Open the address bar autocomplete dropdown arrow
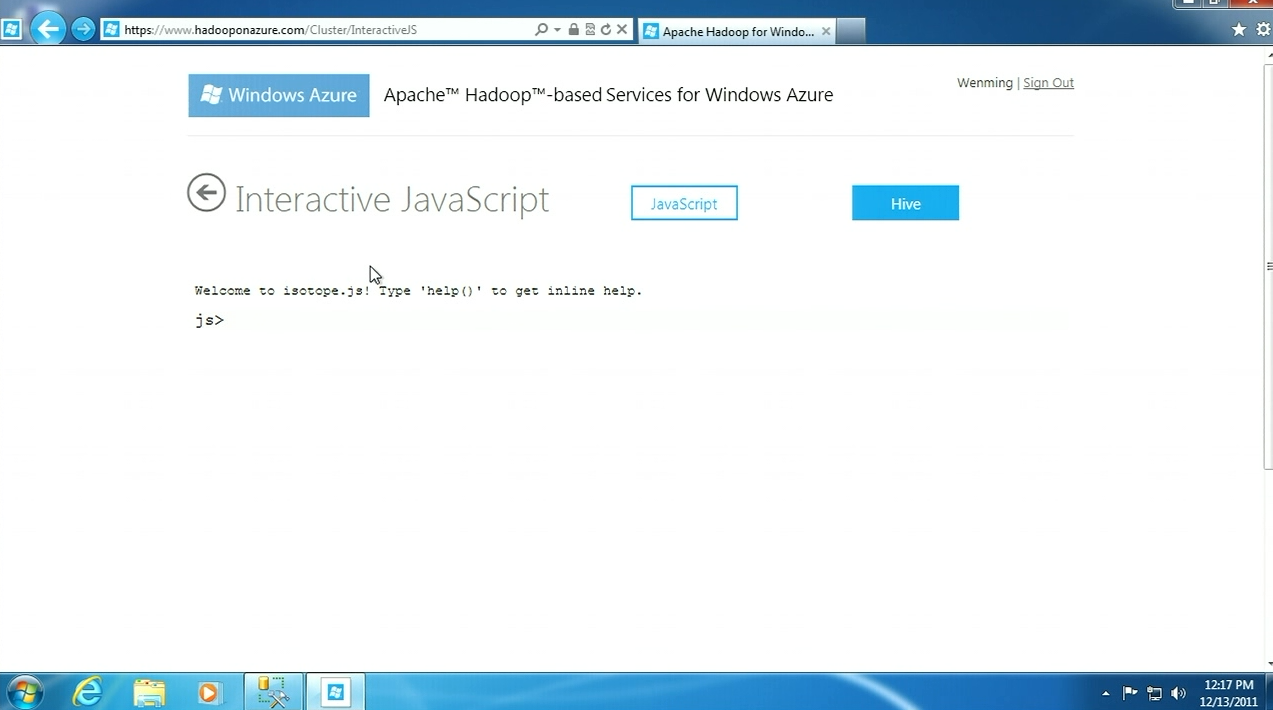The image size is (1273, 710). pos(557,30)
